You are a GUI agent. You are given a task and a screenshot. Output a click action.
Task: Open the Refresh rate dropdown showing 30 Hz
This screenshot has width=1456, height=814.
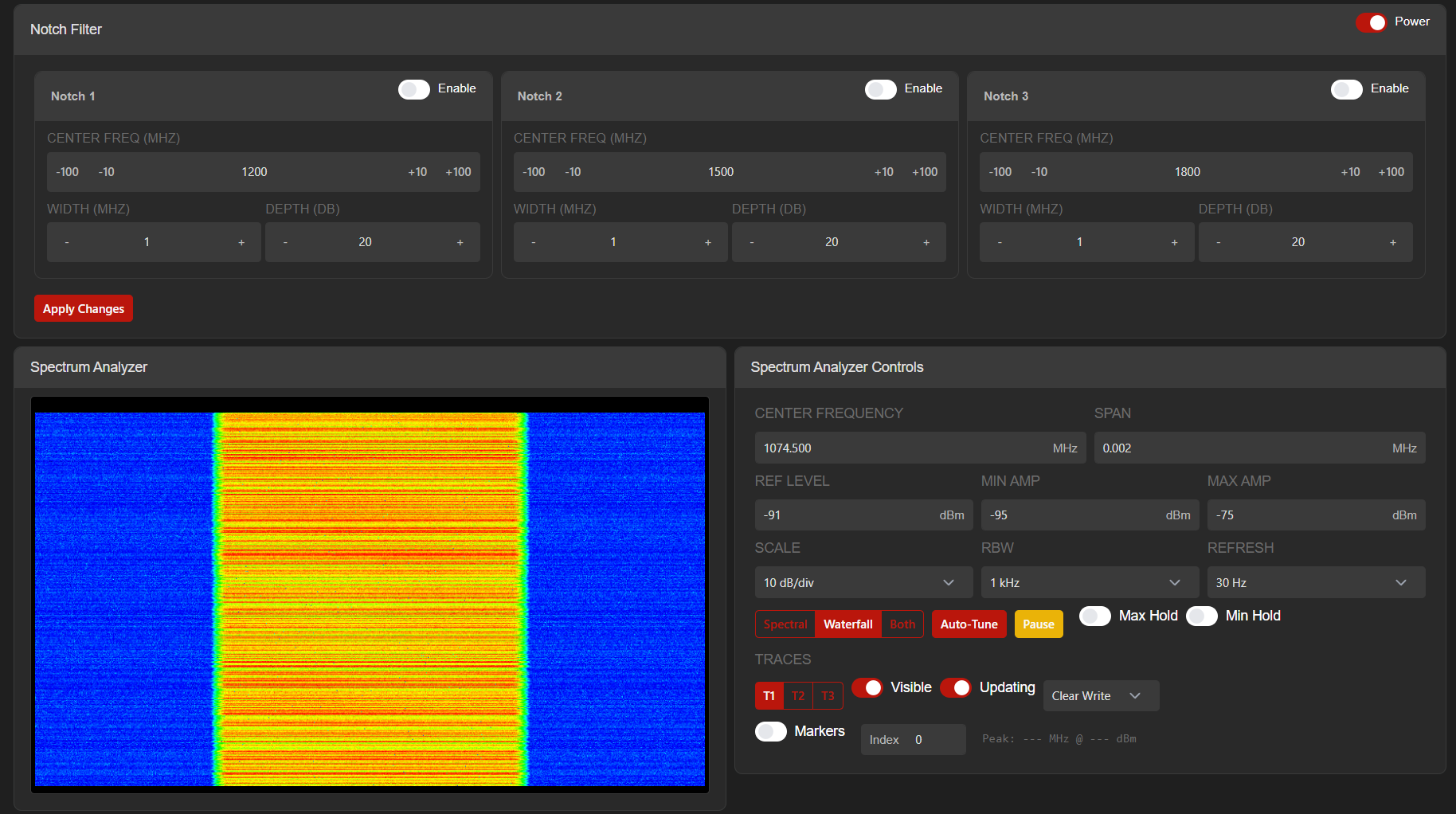(x=1316, y=582)
